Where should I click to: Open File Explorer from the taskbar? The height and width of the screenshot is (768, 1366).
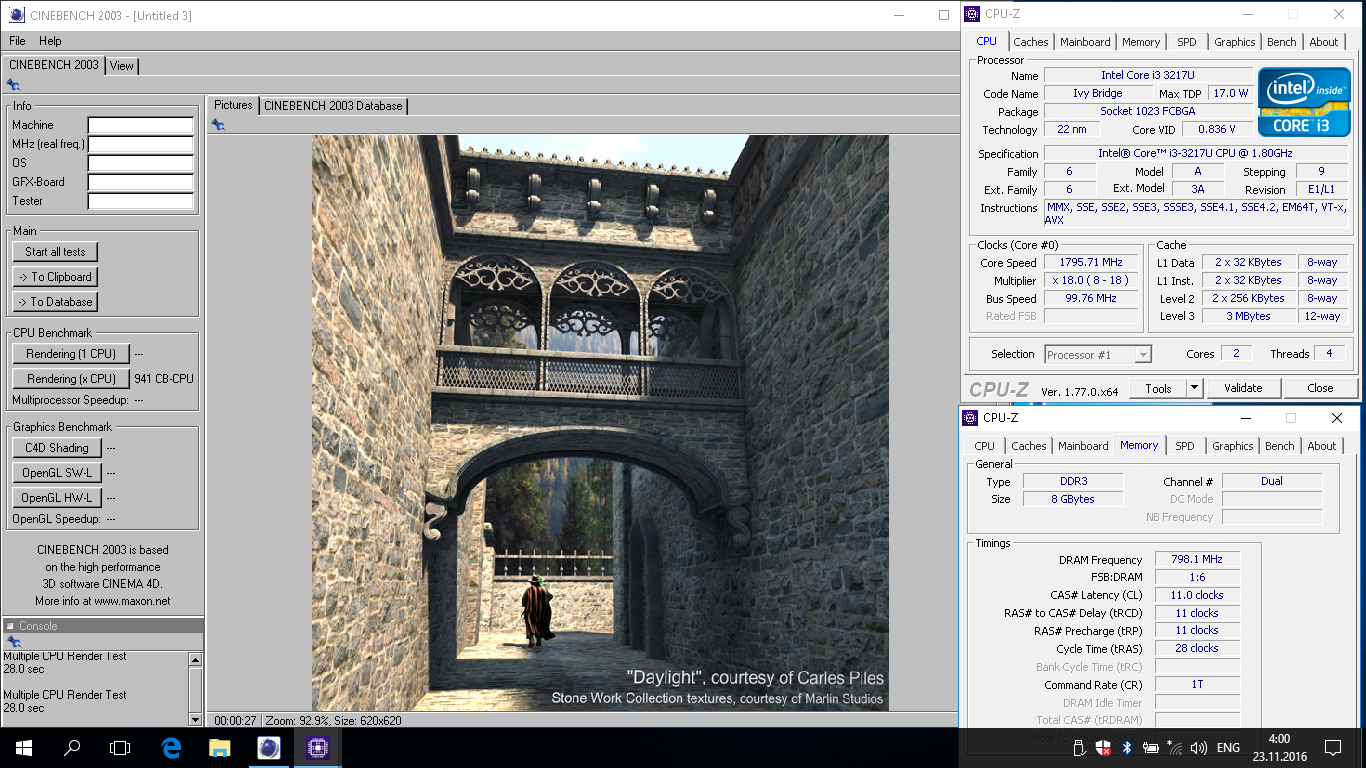220,747
